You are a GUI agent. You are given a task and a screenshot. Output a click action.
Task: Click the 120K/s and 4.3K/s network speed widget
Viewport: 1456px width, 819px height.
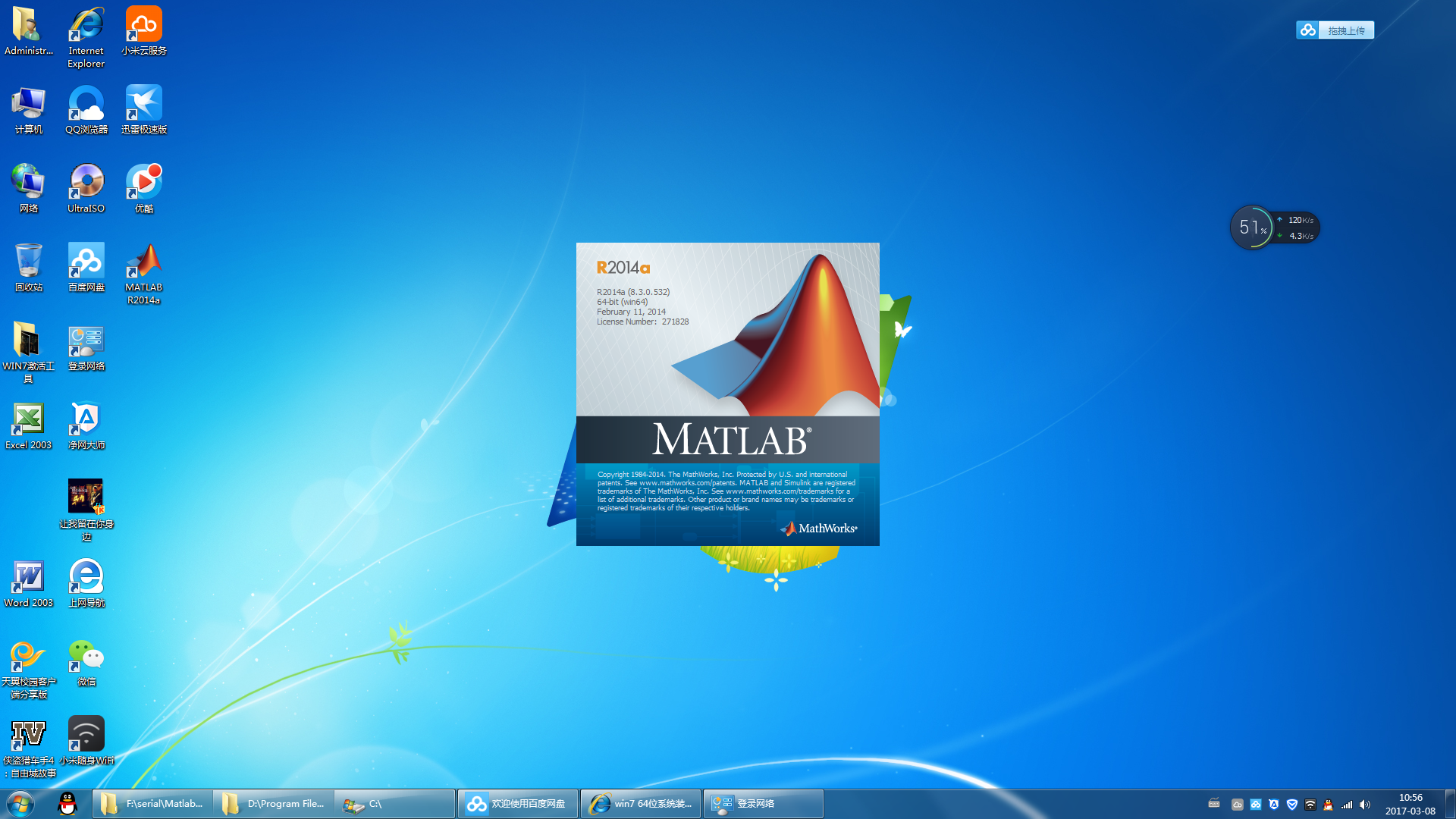(x=1298, y=227)
